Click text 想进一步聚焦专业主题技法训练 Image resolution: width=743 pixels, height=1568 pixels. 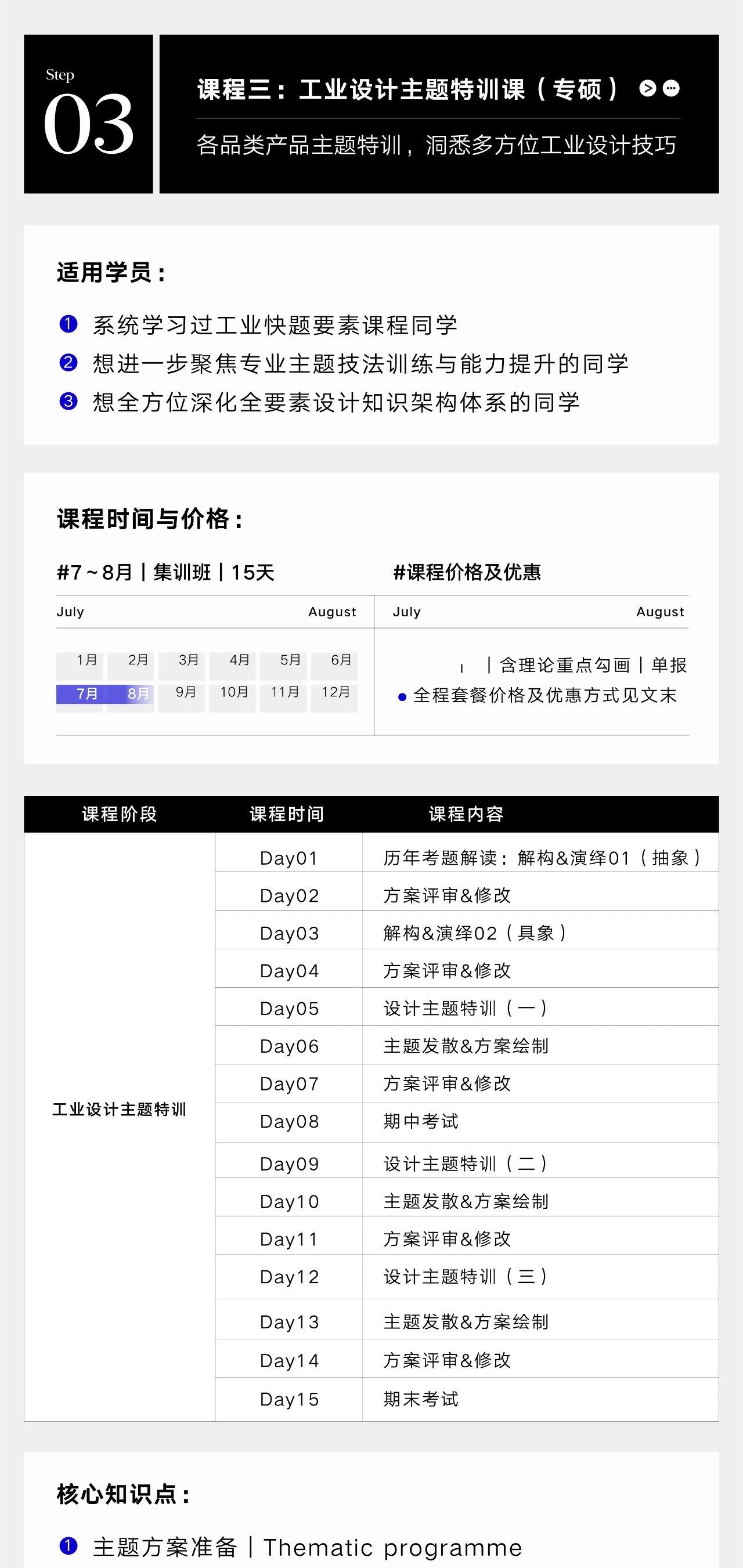(x=360, y=364)
